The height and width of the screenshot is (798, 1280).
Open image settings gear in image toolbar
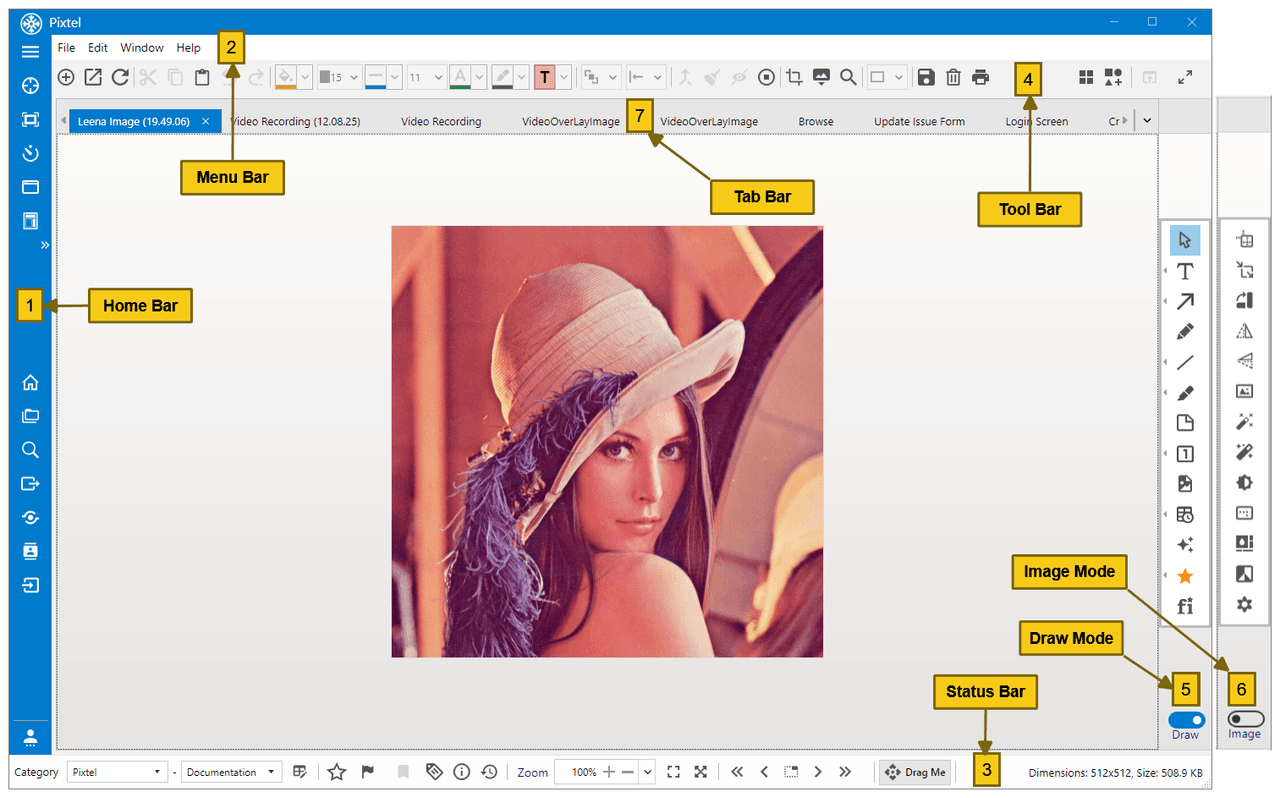[1244, 604]
